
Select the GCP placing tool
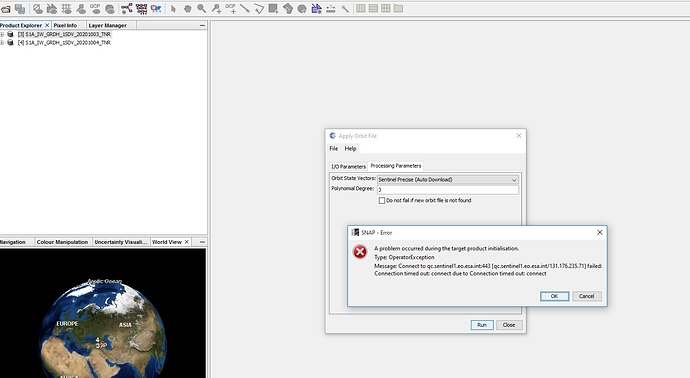[231, 8]
